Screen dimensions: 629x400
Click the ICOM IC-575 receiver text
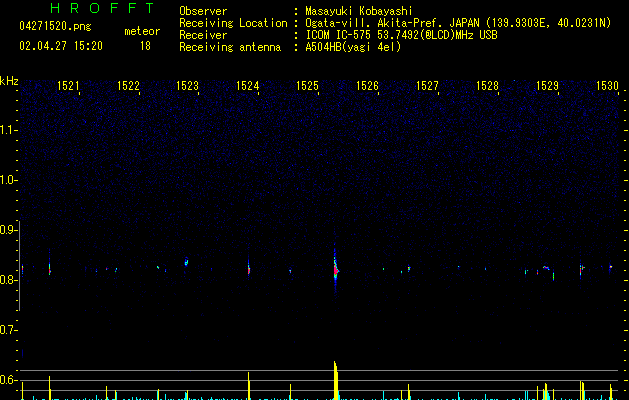point(401,35)
